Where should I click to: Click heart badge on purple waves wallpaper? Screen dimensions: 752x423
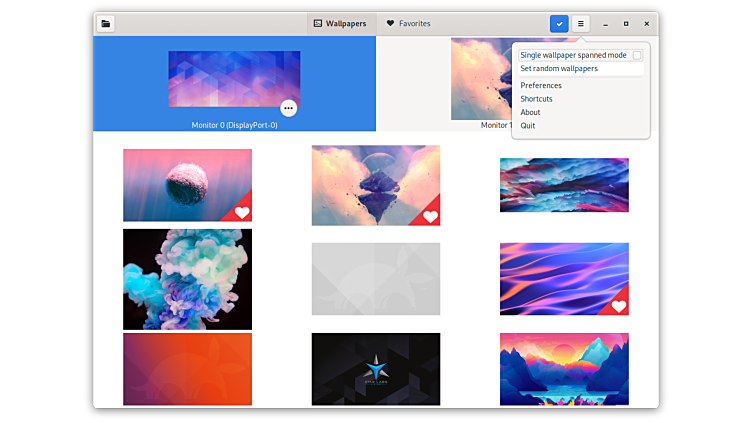click(x=618, y=306)
